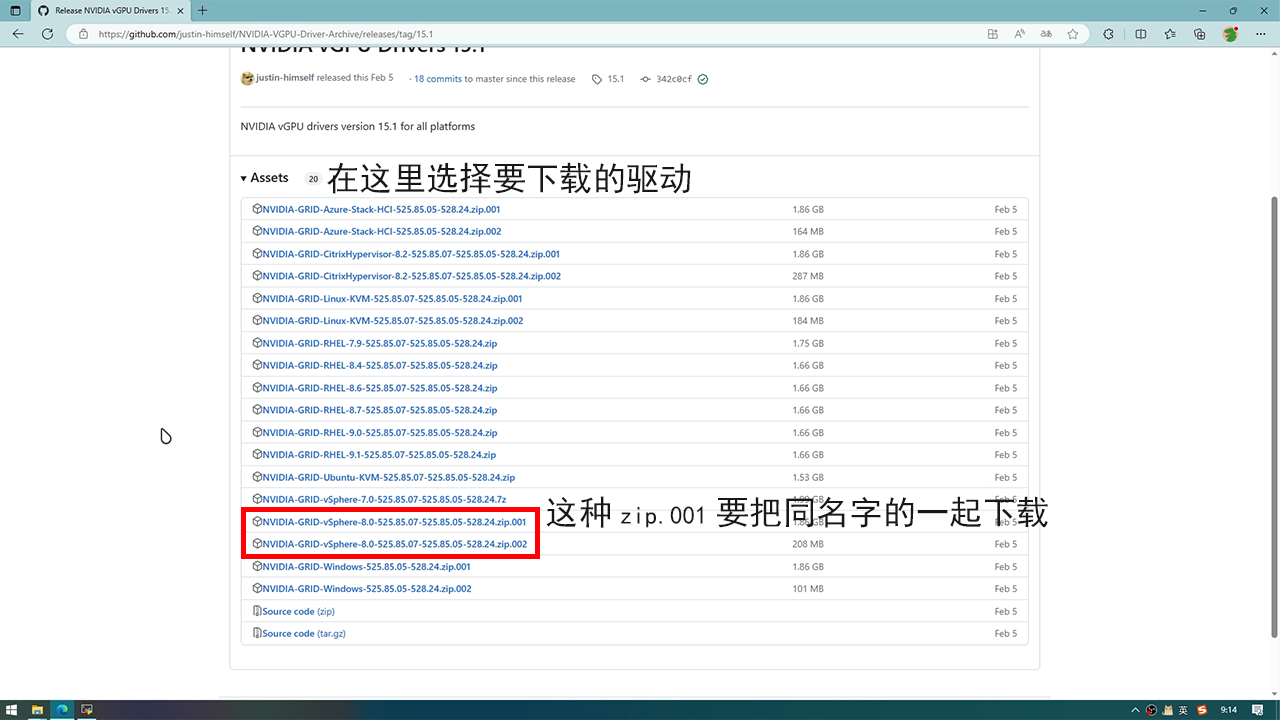This screenshot has width=1280, height=720.
Task: Download the RHEL-8.6 zip asset
Action: coord(379,388)
